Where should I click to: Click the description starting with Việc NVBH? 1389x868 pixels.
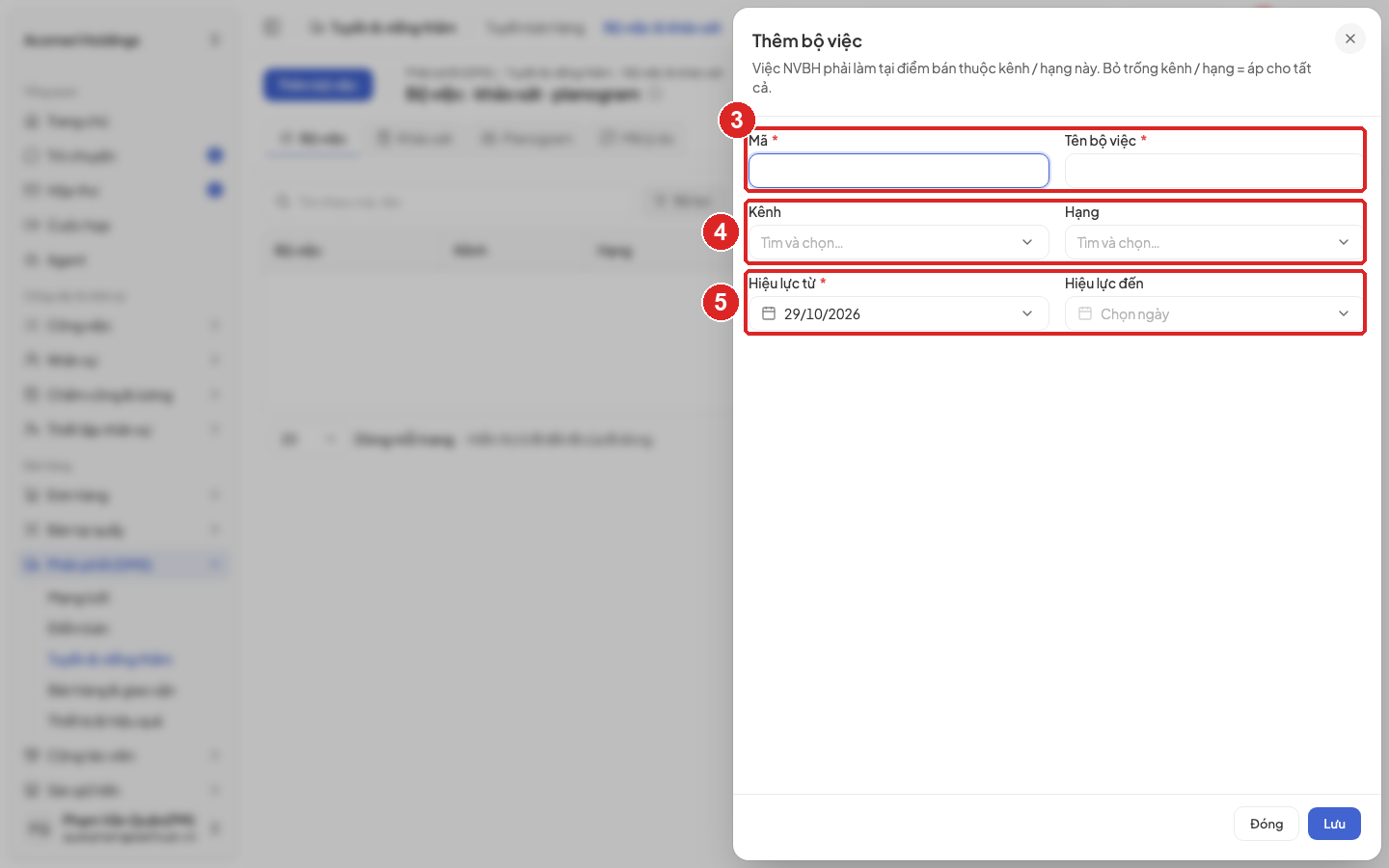pos(1032,77)
